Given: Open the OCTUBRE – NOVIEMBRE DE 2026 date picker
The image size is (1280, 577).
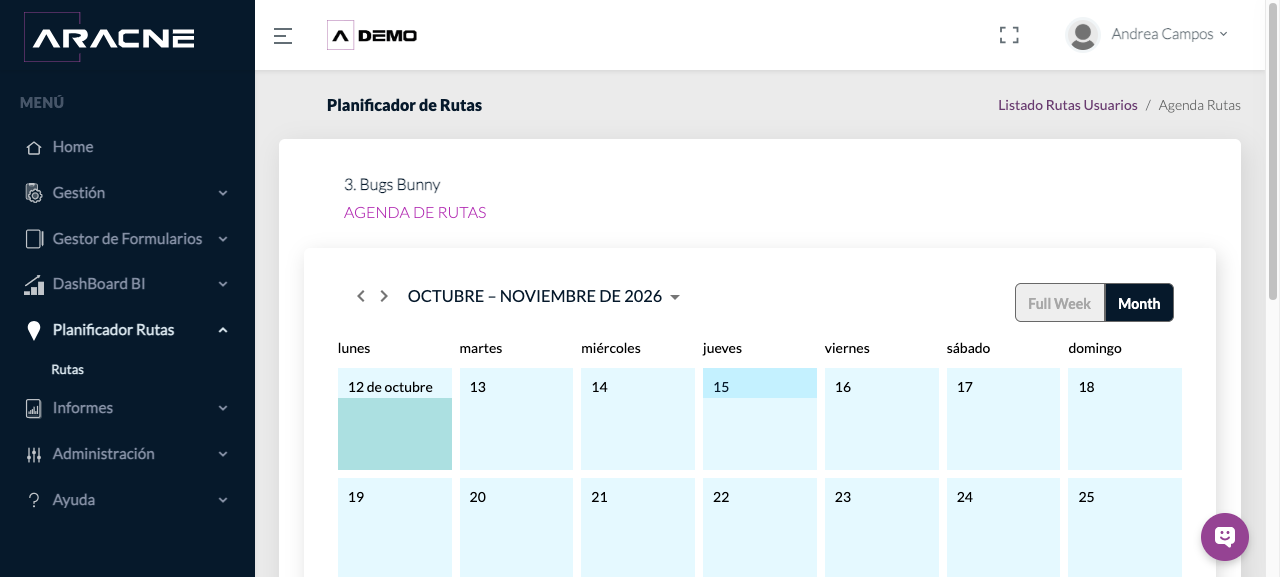Looking at the screenshot, I should pos(544,296).
